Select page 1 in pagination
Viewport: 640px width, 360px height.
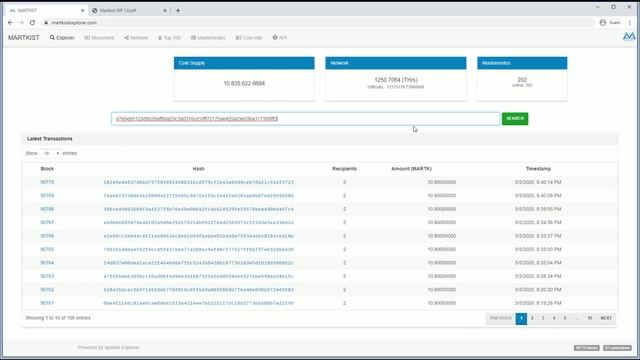[x=521, y=318]
